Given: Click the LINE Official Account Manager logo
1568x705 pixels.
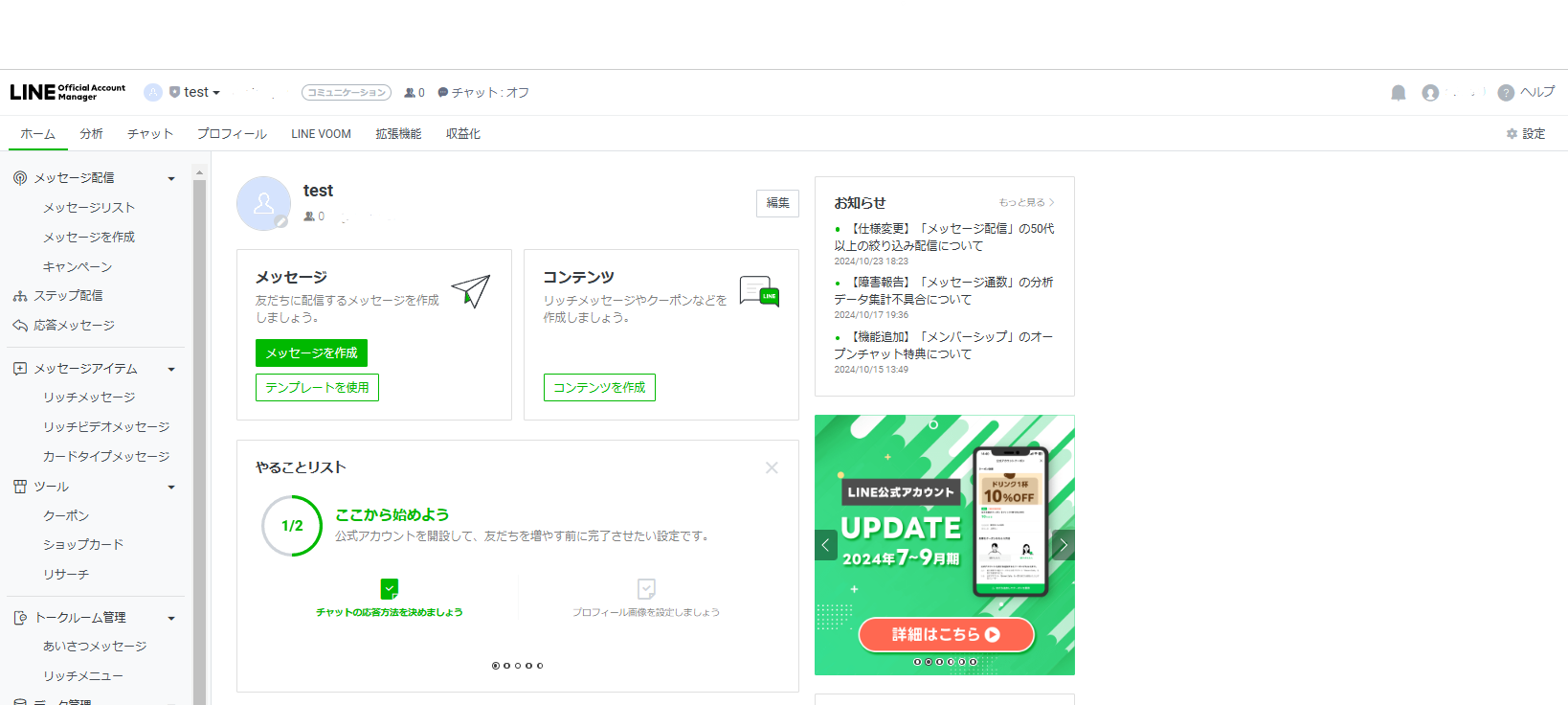Looking at the screenshot, I should (68, 92).
